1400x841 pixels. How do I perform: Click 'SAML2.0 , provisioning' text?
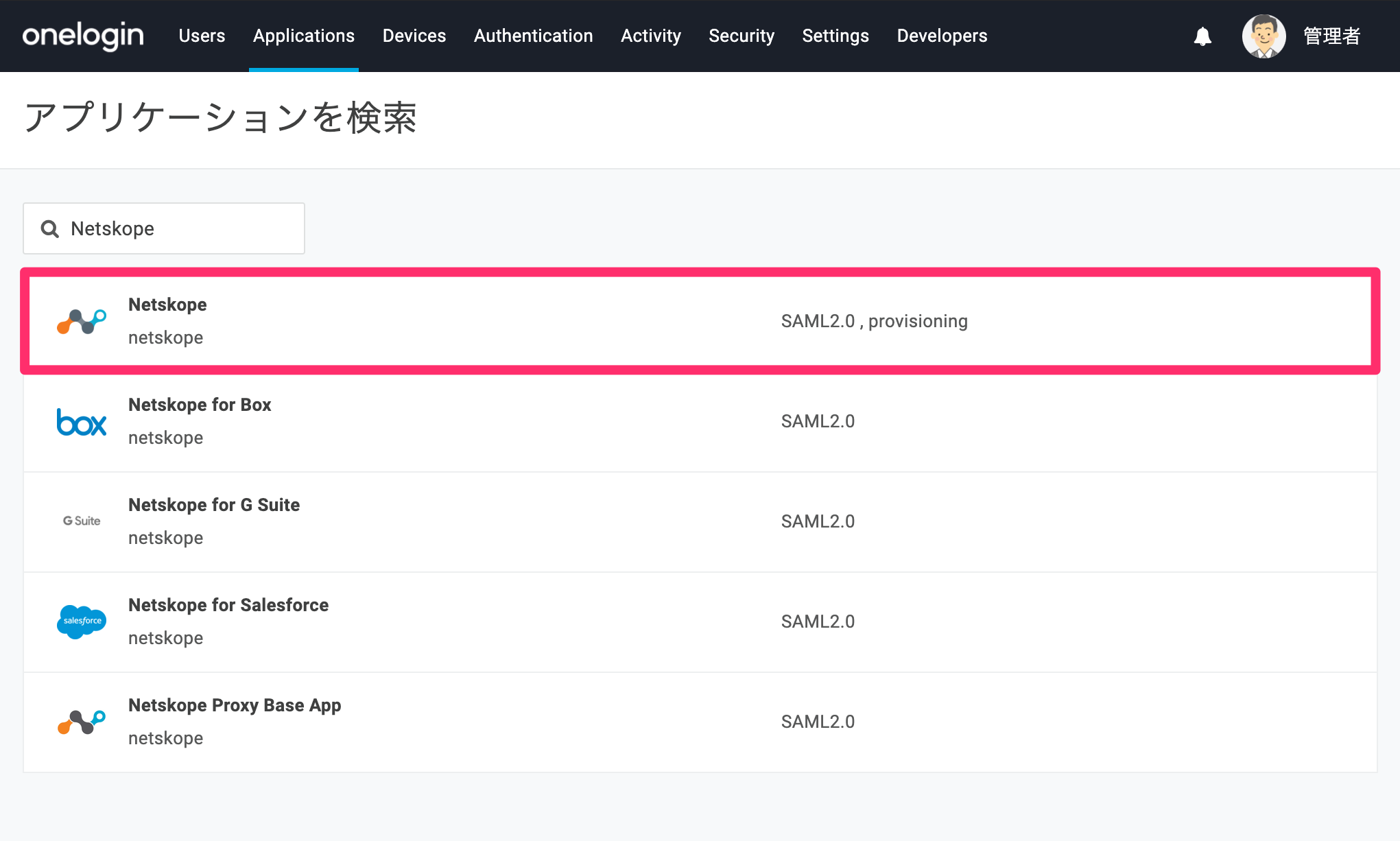click(875, 321)
